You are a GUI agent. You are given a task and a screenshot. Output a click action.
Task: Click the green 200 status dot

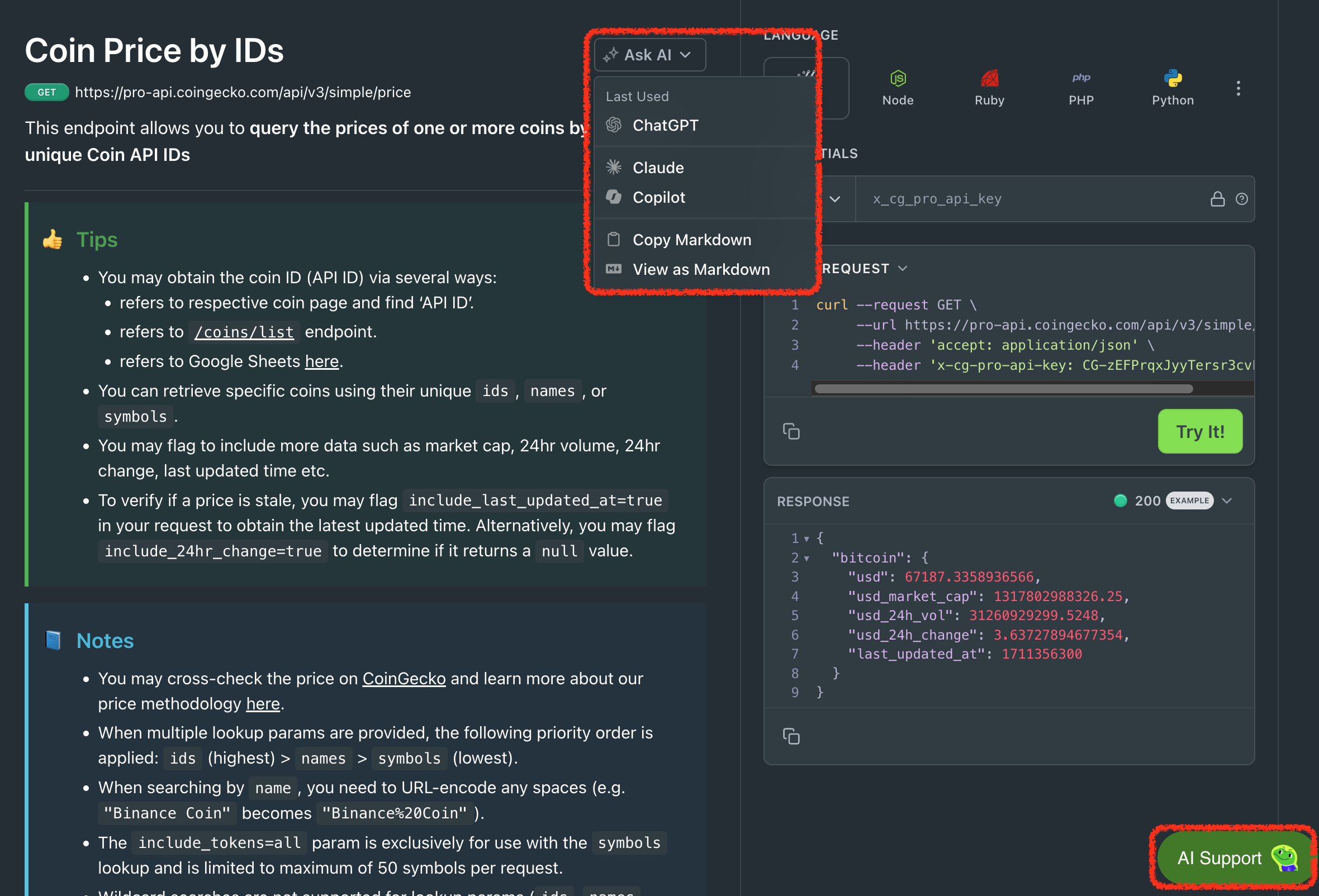pyautogui.click(x=1120, y=501)
